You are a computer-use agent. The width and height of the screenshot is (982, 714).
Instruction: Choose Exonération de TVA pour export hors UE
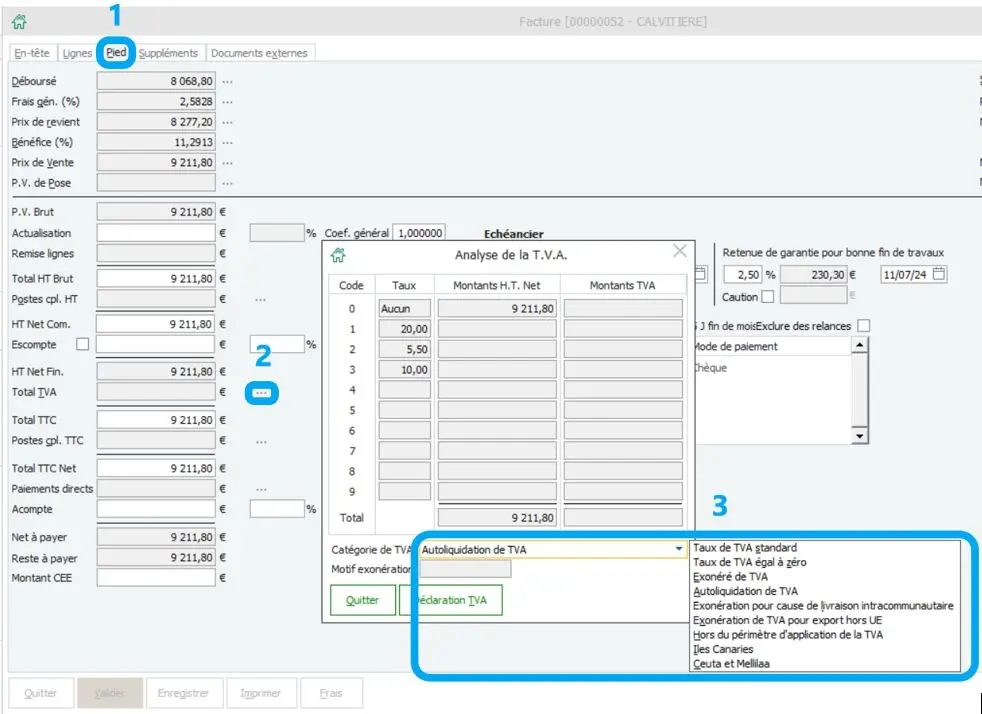(x=787, y=620)
